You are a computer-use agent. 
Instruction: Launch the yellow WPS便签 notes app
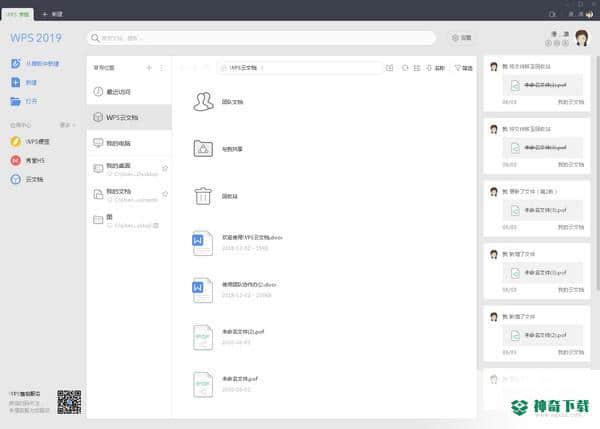coord(16,142)
